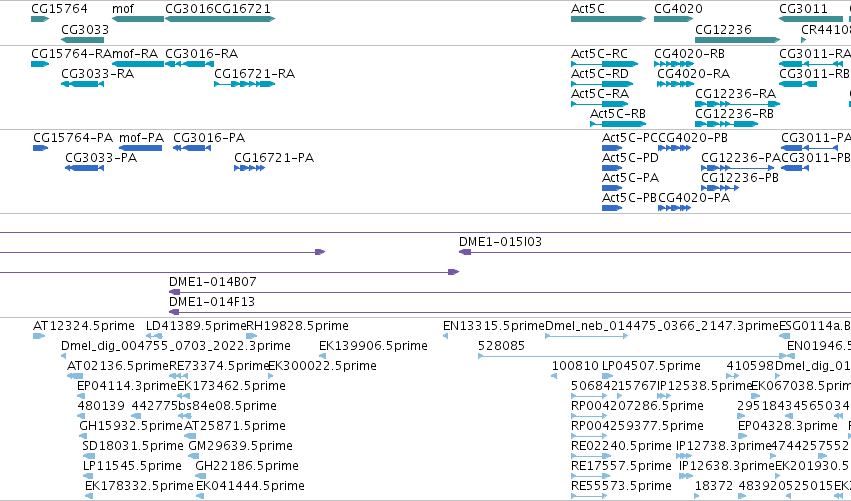
Task: Open protein CG3016-PA
Action: pyautogui.click(x=209, y=138)
